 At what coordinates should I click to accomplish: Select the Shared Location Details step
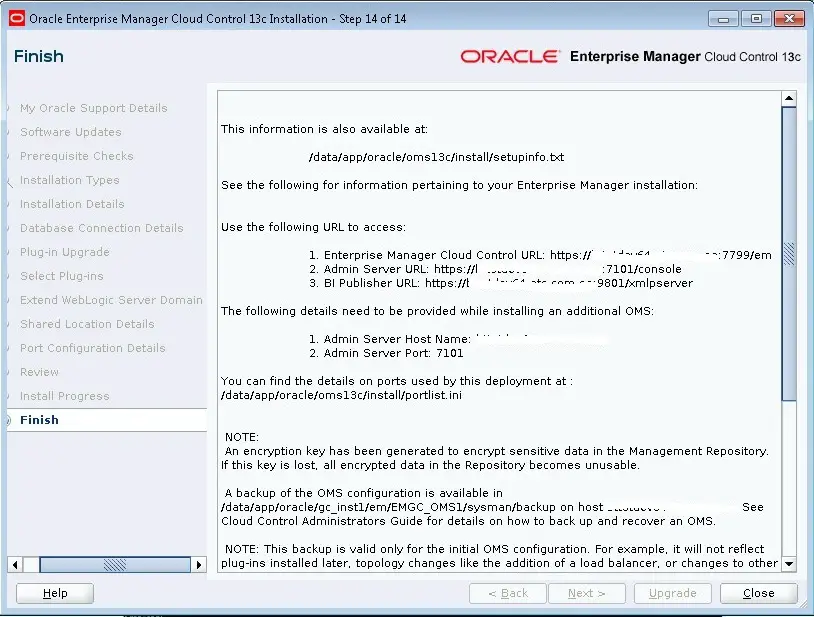tap(87, 324)
